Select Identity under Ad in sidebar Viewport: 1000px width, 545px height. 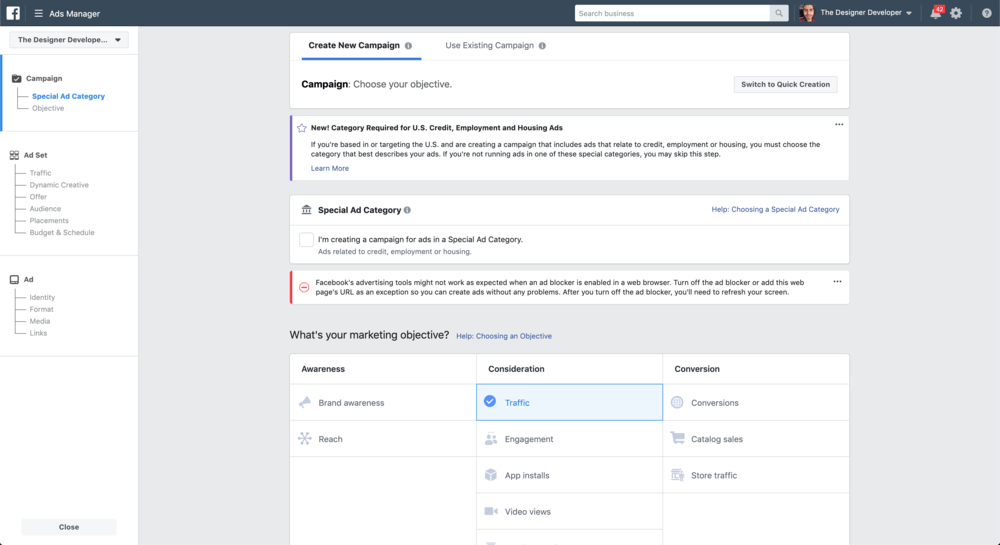42,298
